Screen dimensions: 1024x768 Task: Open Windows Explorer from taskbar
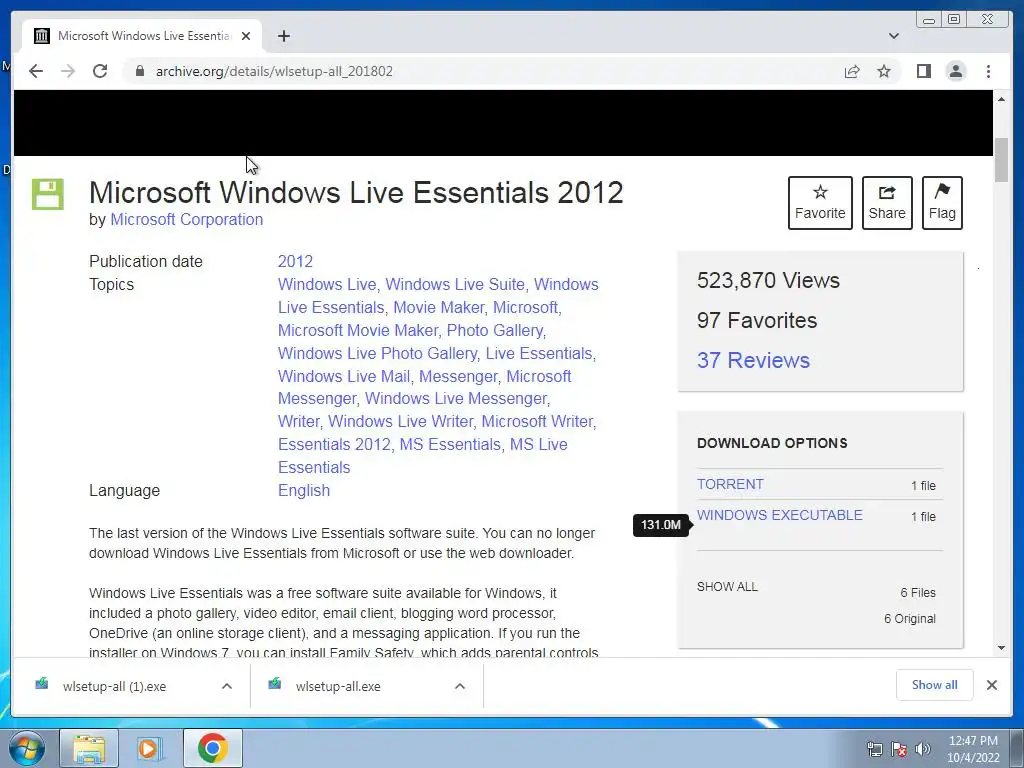point(89,748)
